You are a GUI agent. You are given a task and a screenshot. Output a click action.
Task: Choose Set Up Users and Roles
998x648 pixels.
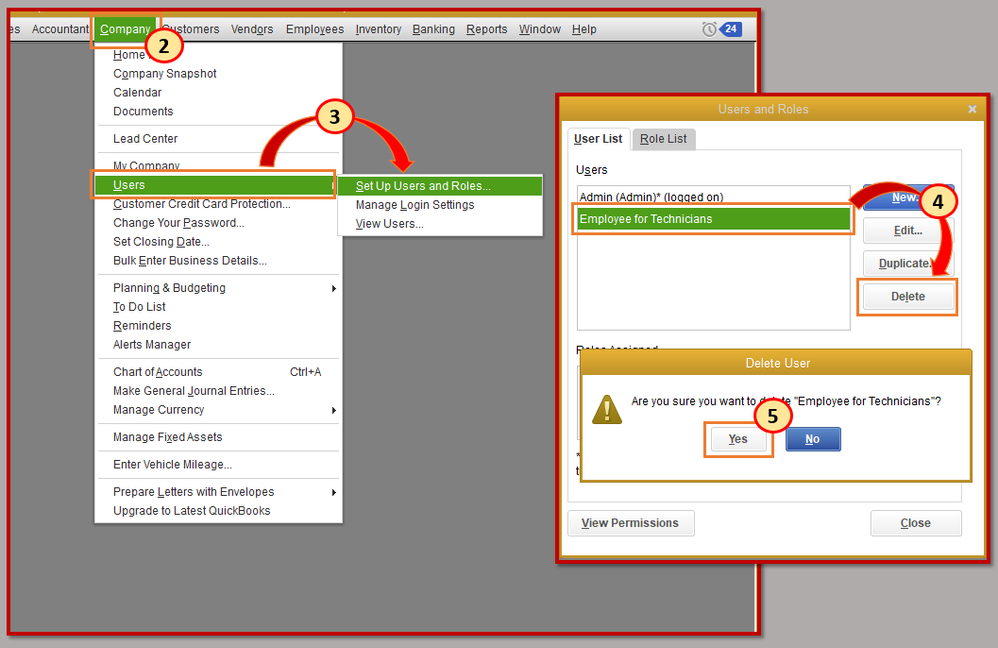(440, 186)
